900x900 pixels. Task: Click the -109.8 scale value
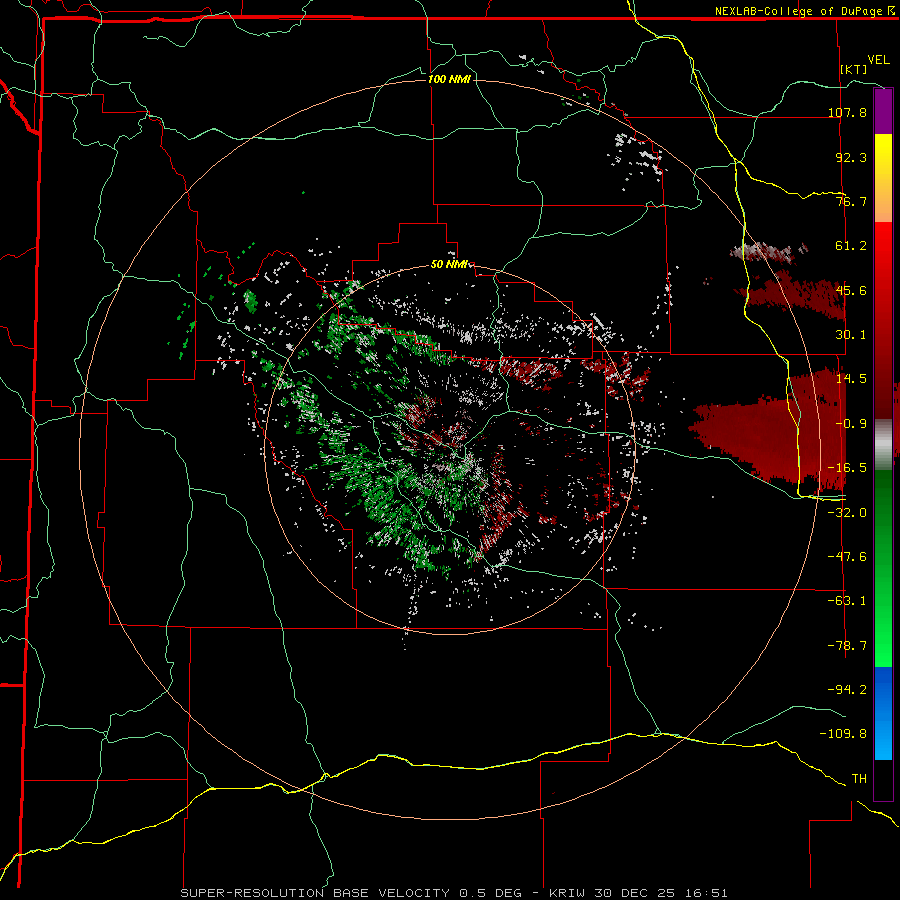coord(843,734)
